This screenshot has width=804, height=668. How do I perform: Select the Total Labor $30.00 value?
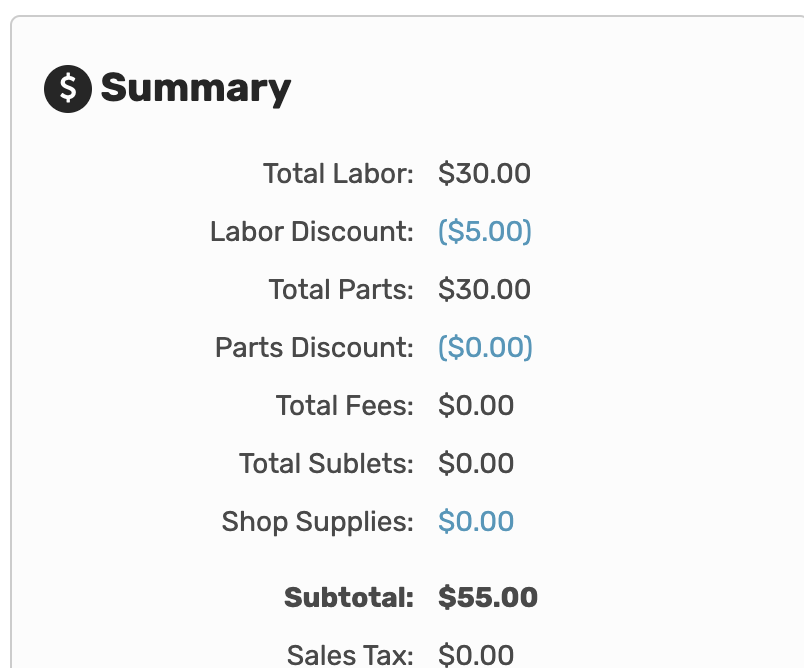484,173
